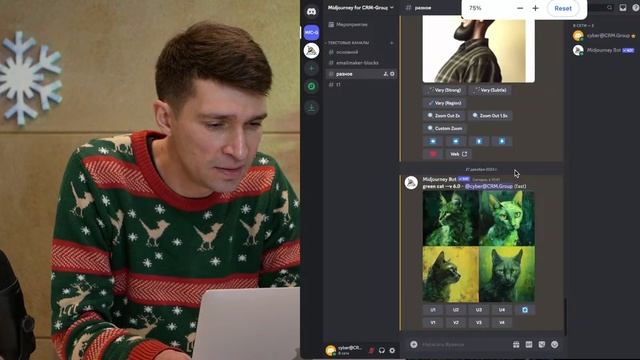Click the Reset zoom button
The image size is (640, 360).
[563, 8]
